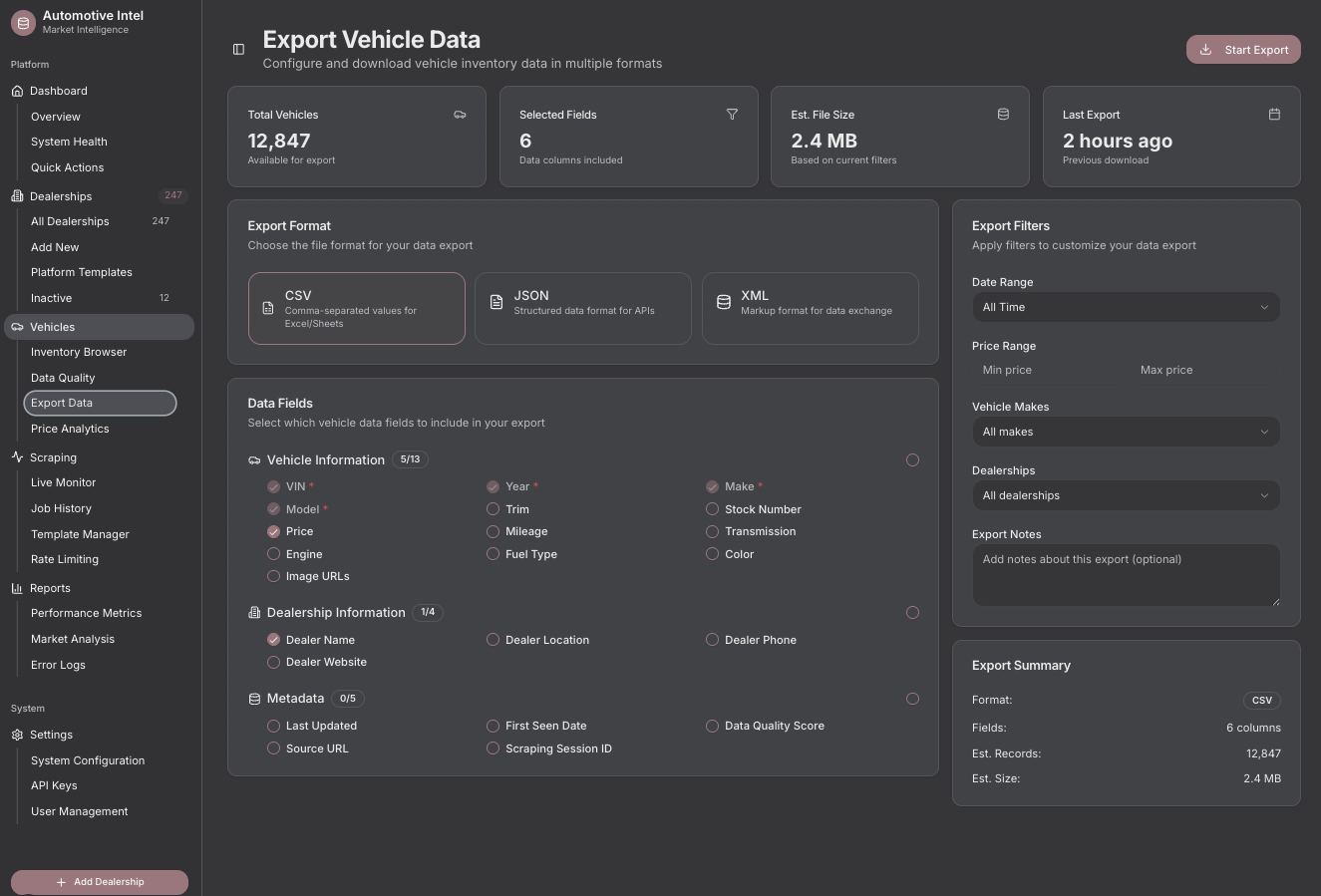Check the Scraping Session ID field
Image resolution: width=1321 pixels, height=896 pixels.
(493, 748)
